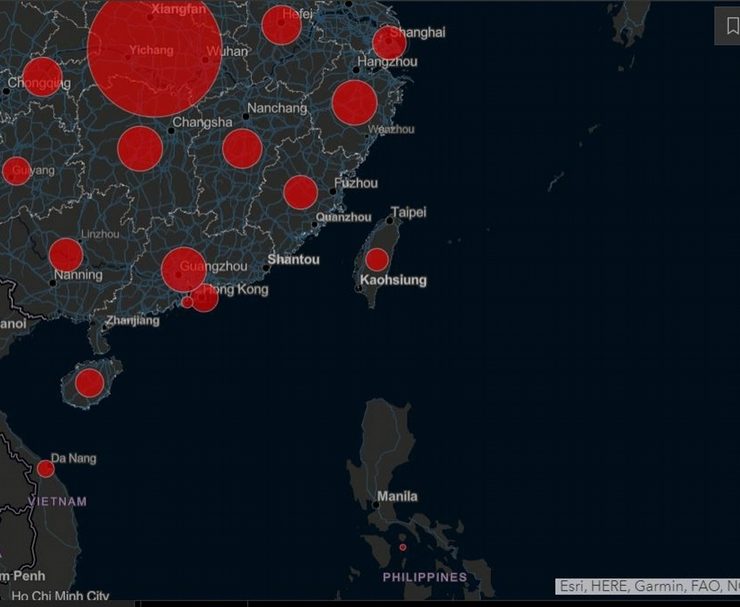Viewport: 740px width, 607px height.
Task: Click the Manila city label
Action: 398,496
